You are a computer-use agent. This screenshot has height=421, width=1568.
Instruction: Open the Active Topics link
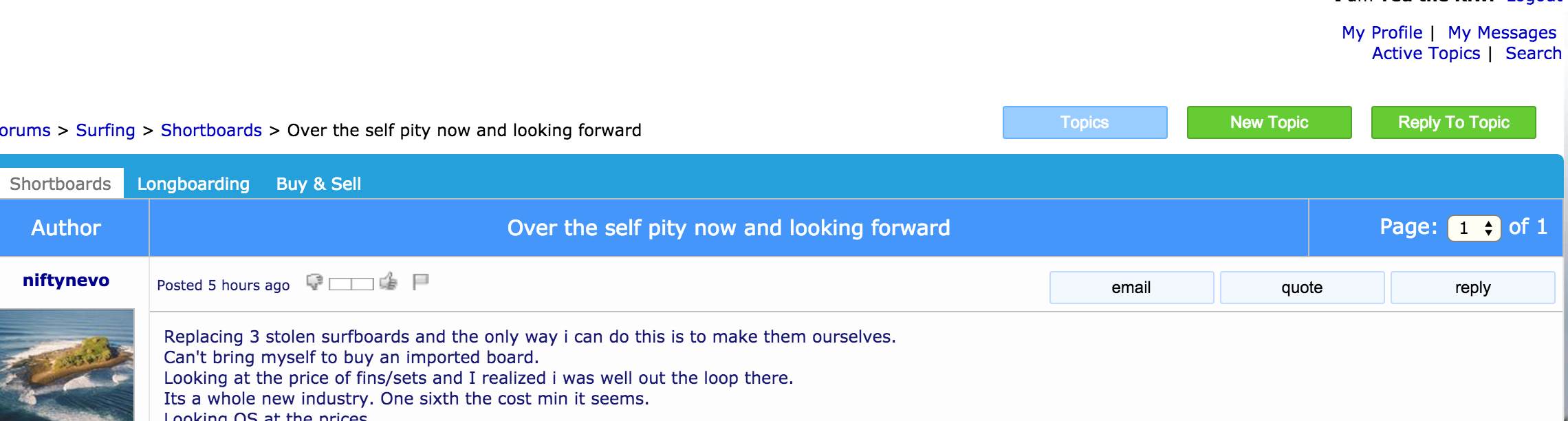click(x=1426, y=54)
